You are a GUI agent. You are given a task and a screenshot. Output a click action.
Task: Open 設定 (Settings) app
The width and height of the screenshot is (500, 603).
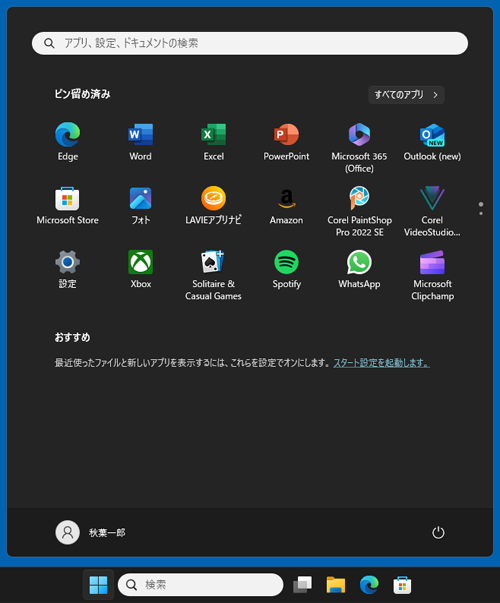[68, 269]
